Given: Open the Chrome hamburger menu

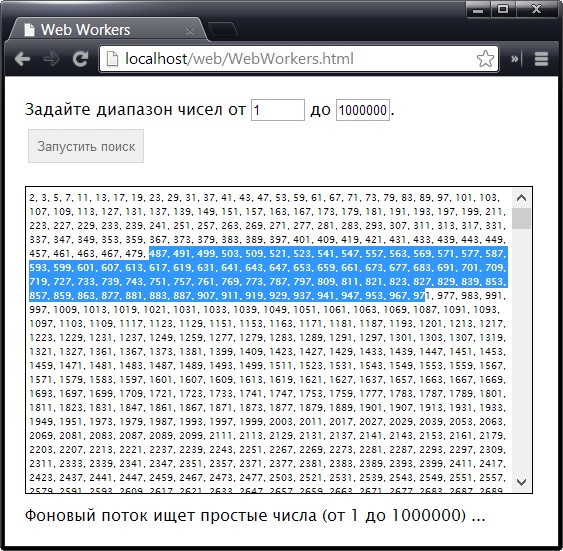Looking at the screenshot, I should tap(541, 59).
